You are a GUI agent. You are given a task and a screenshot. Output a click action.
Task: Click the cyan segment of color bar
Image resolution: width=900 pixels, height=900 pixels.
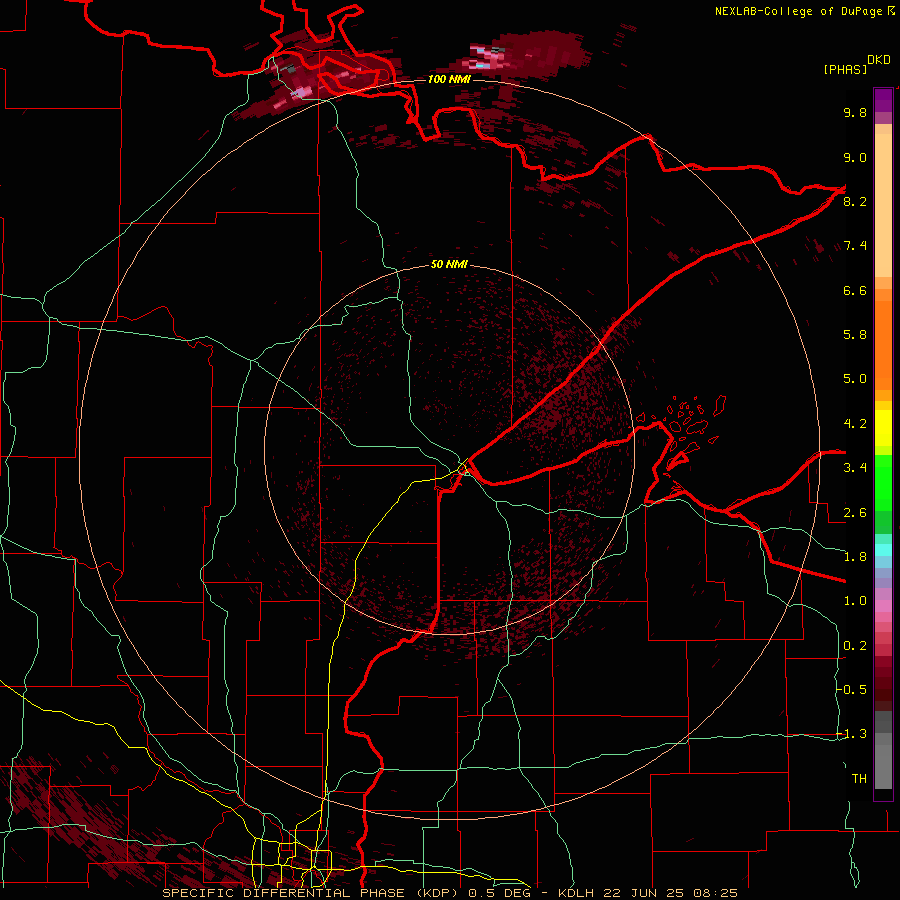pos(883,550)
